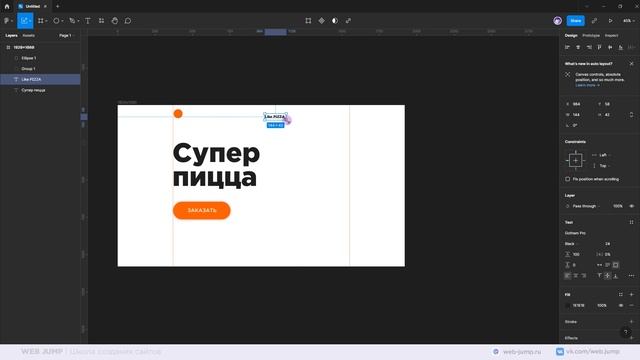Open the Learn more link

tap(587, 85)
